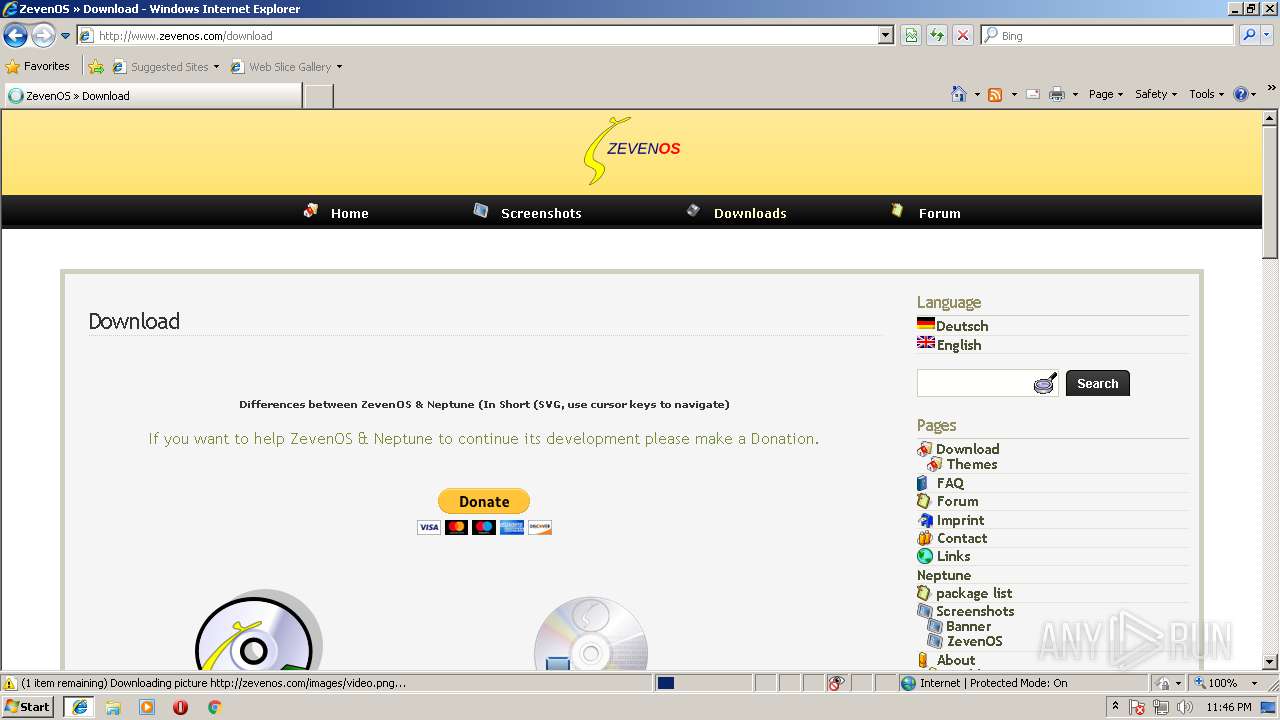The height and width of the screenshot is (720, 1280).
Task: Click the volume speaker tray icon
Action: [1184, 707]
